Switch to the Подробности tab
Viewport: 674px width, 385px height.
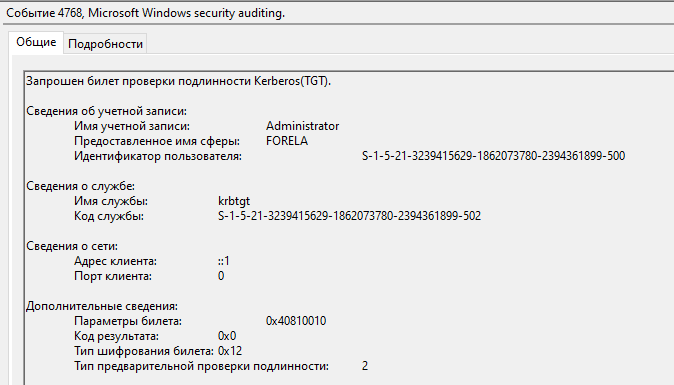pos(105,44)
